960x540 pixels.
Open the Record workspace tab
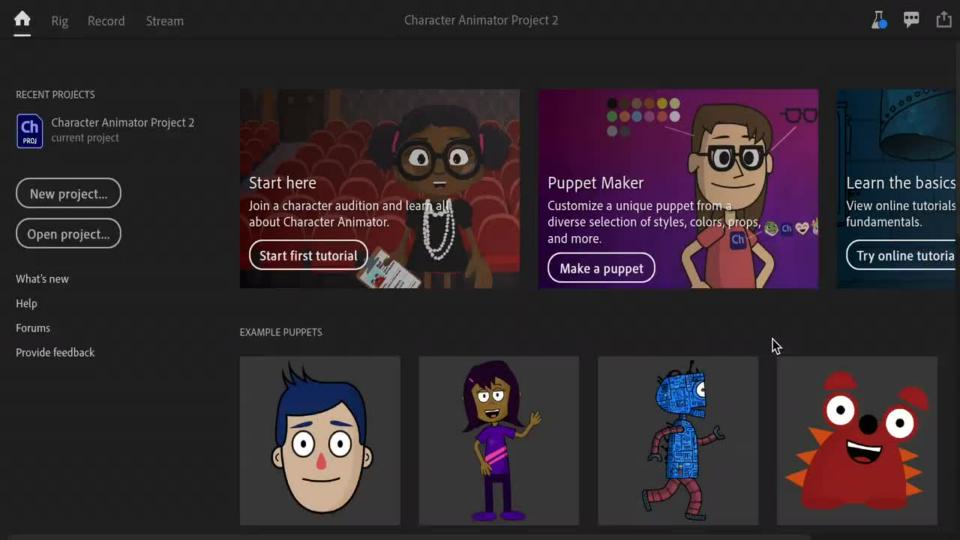(x=107, y=21)
